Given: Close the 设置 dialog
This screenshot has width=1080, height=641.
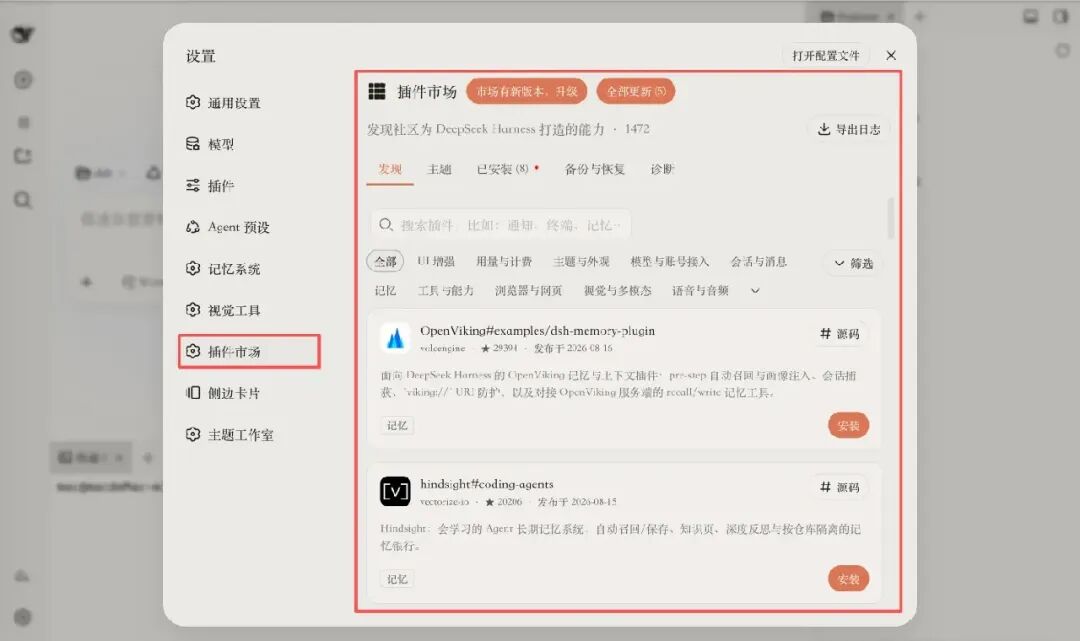Looking at the screenshot, I should point(891,56).
